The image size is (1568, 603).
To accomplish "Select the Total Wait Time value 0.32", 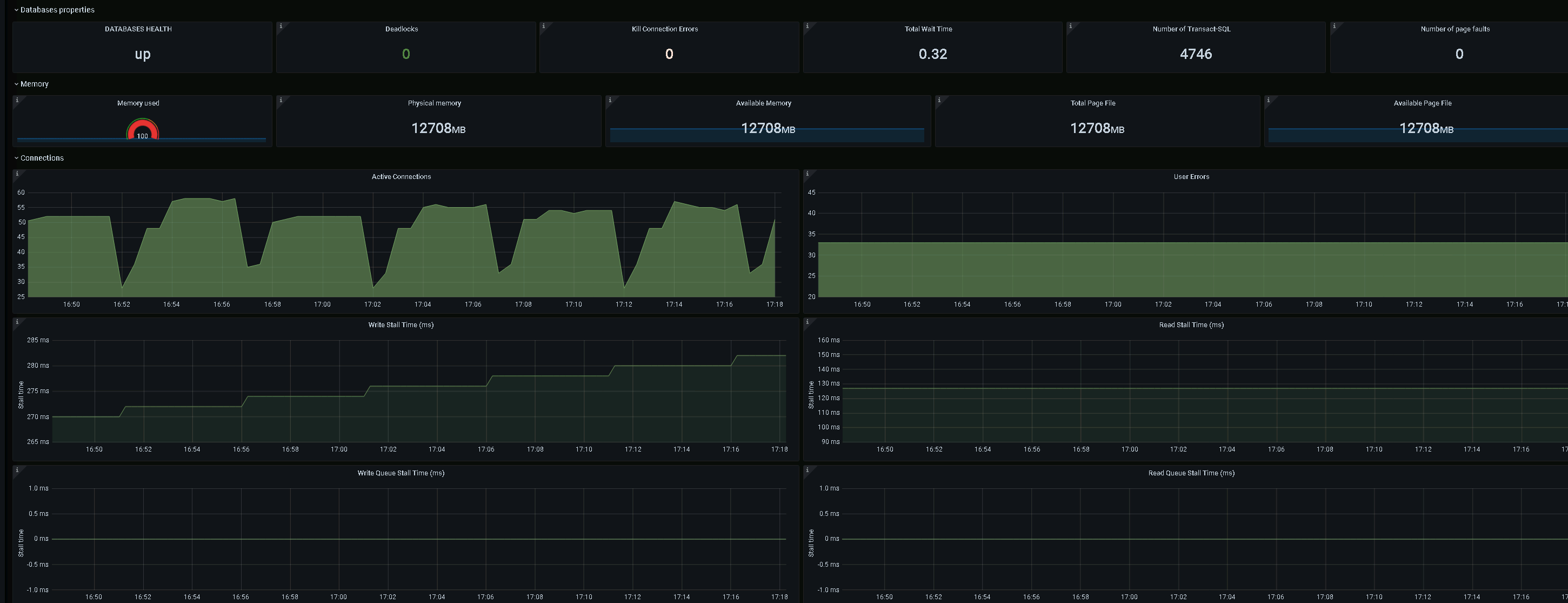I will [x=932, y=54].
